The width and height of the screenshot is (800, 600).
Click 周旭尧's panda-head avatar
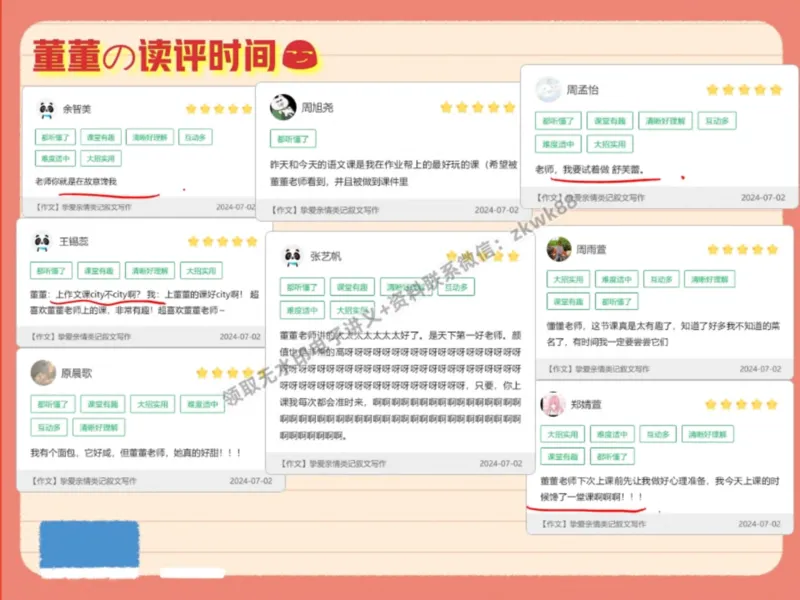pos(283,107)
